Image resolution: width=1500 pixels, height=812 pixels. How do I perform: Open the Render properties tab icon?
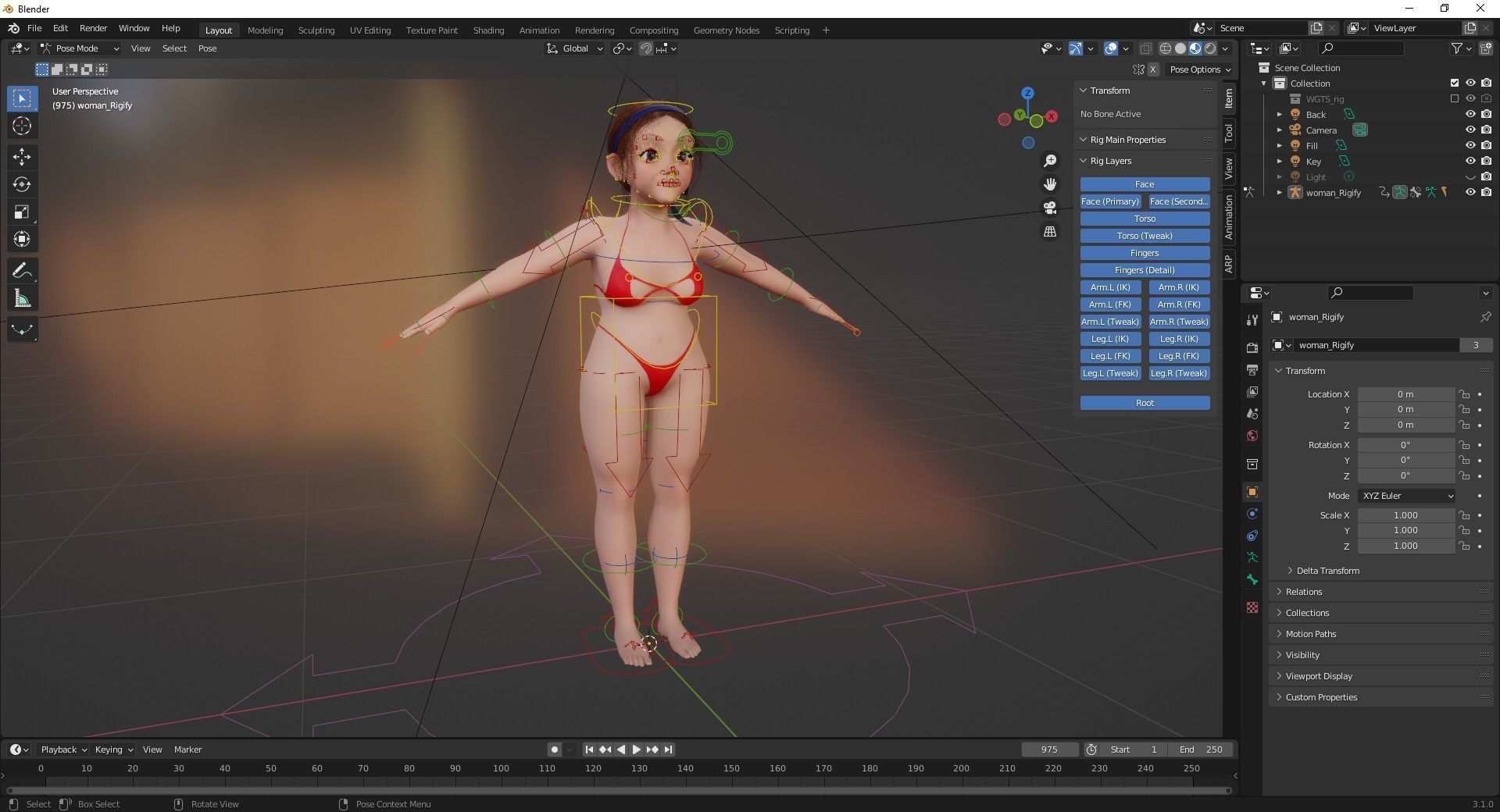click(1252, 347)
